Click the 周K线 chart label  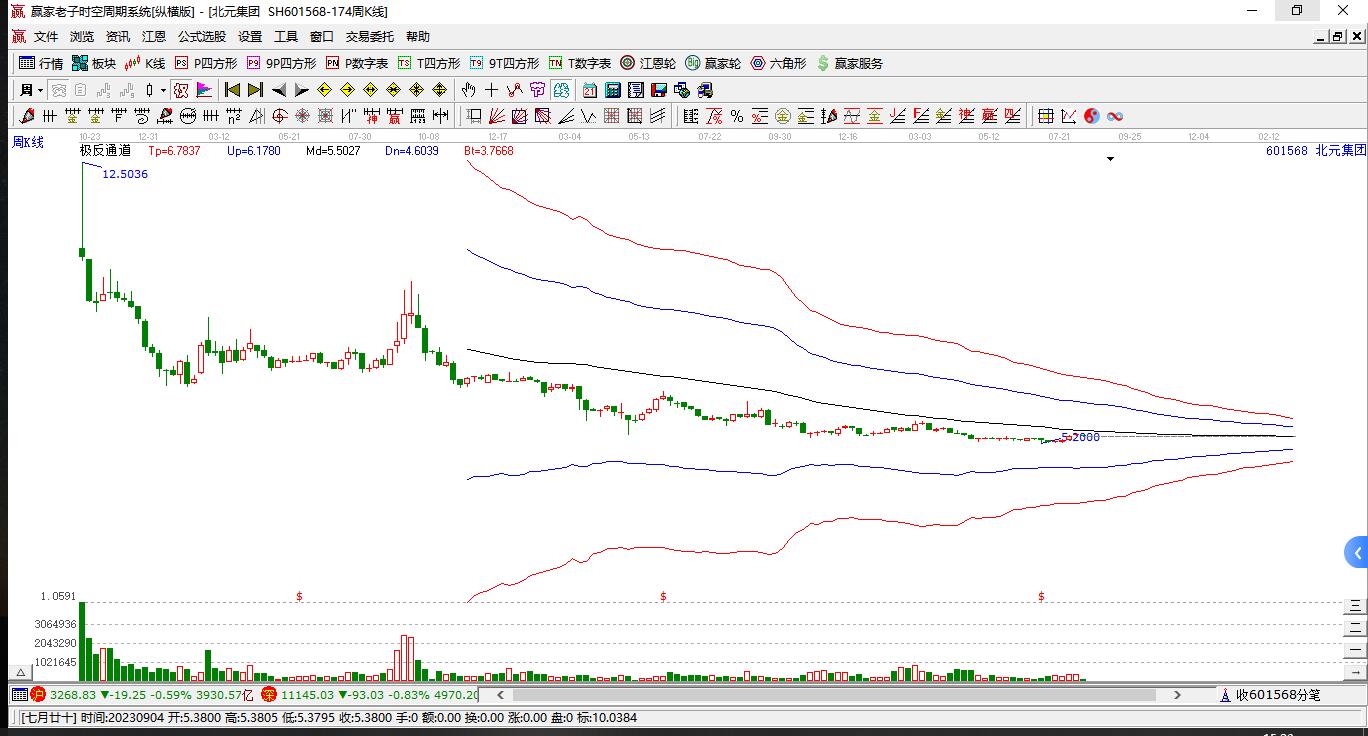pos(28,142)
